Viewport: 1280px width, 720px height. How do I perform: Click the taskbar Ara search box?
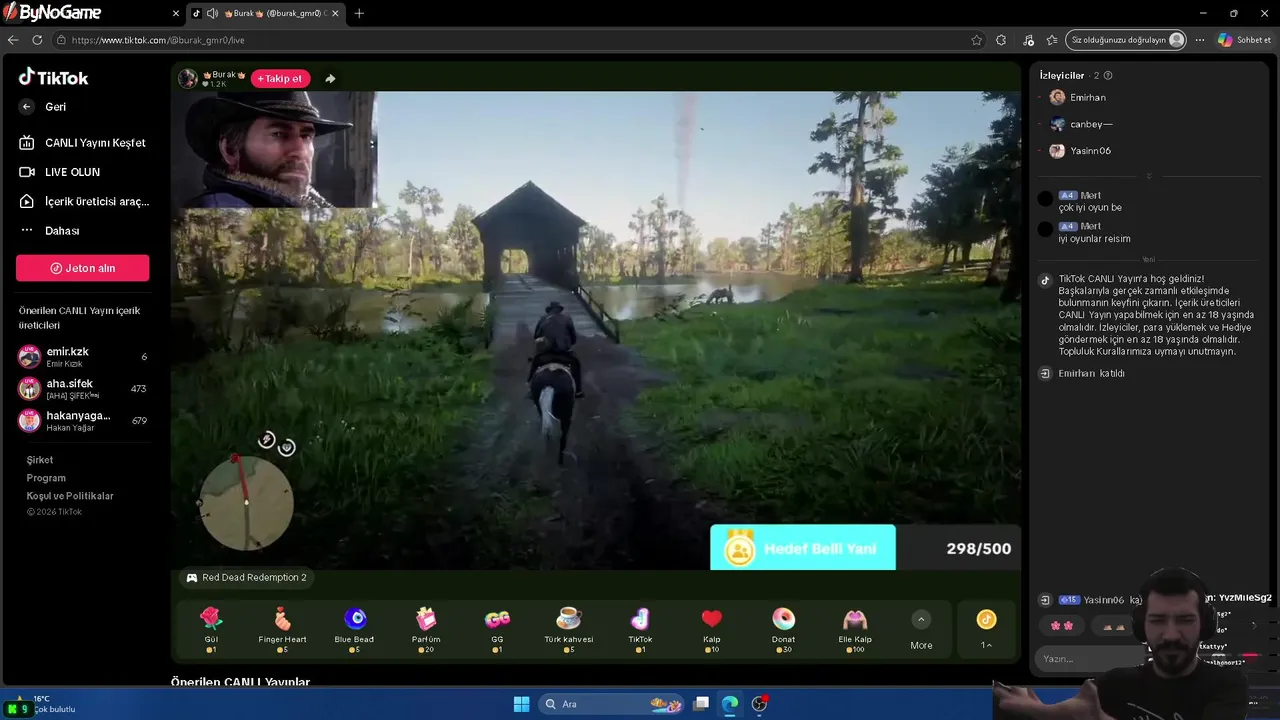coord(610,704)
